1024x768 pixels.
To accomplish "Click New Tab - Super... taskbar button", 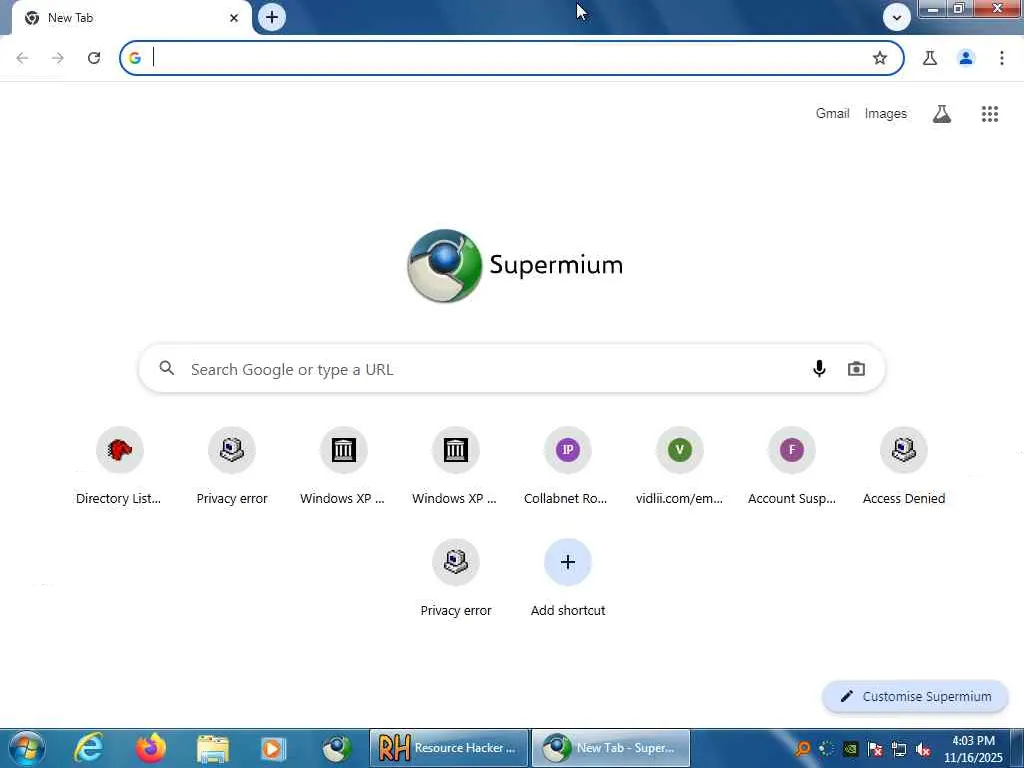I will [x=611, y=748].
